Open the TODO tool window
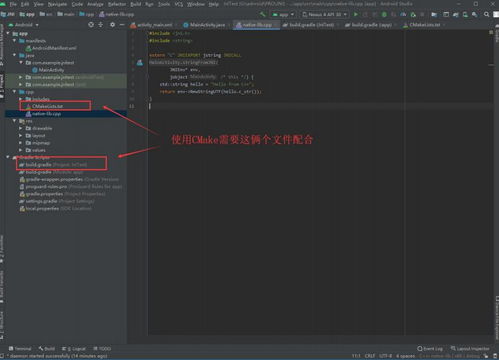 coord(102,348)
